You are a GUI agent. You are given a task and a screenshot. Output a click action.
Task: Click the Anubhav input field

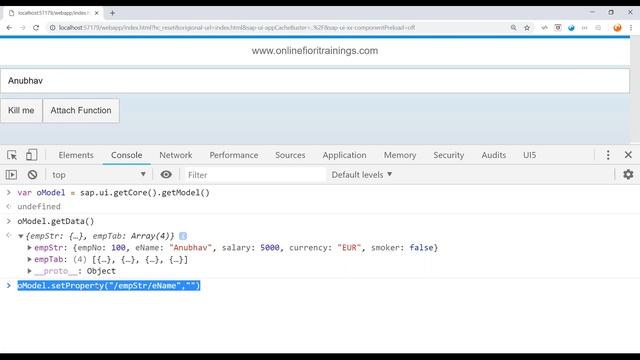315,81
